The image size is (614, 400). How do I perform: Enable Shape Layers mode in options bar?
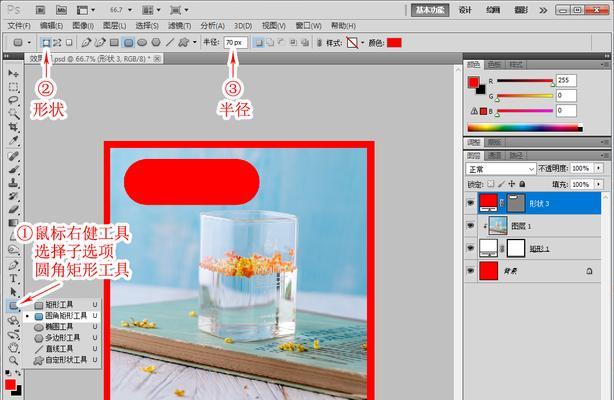point(46,42)
